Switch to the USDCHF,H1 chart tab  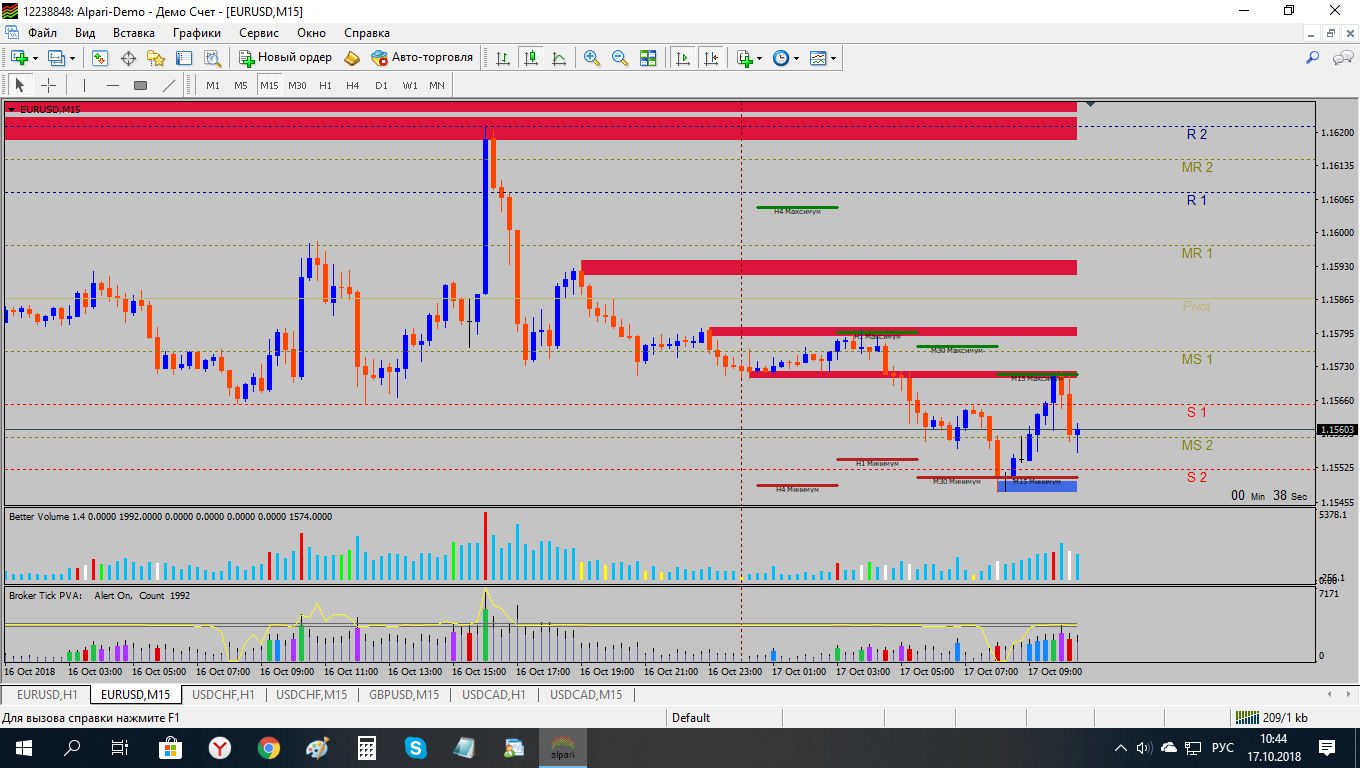224,694
